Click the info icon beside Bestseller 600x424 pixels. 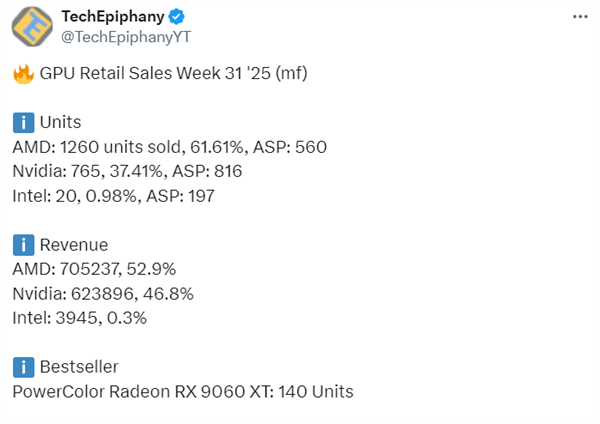coord(22,367)
